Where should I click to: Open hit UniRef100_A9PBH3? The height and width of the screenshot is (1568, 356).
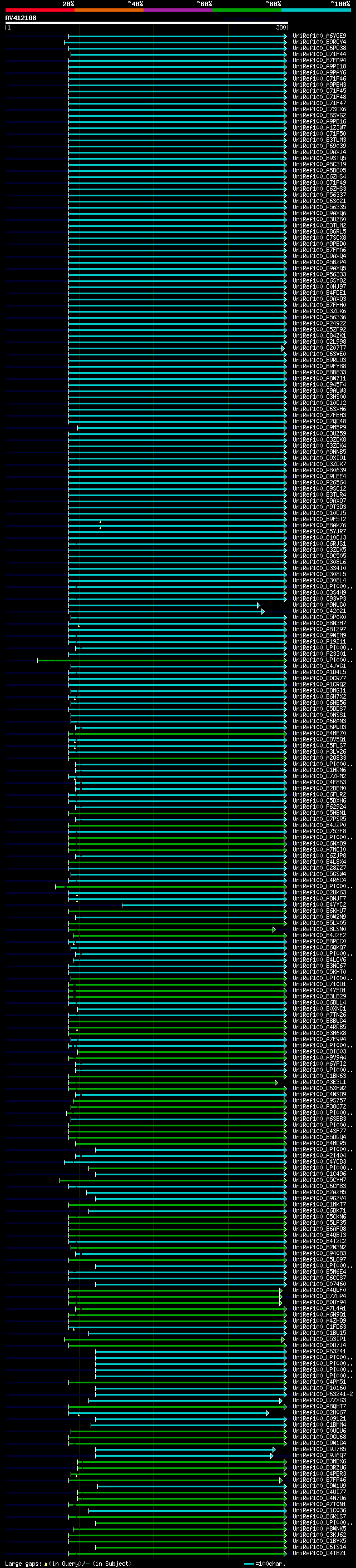319,85
